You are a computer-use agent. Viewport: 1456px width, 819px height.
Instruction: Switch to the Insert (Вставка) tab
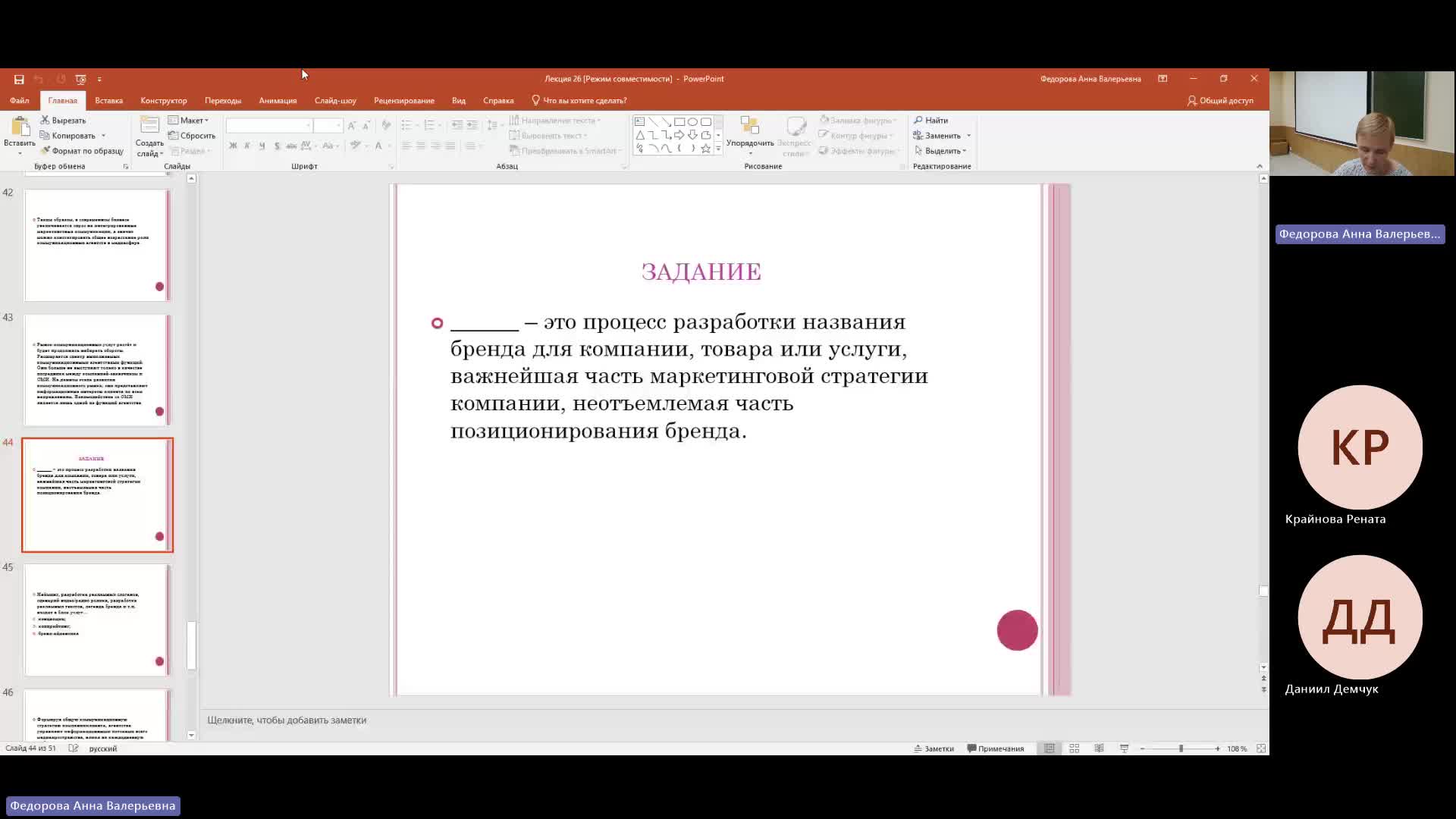click(108, 101)
